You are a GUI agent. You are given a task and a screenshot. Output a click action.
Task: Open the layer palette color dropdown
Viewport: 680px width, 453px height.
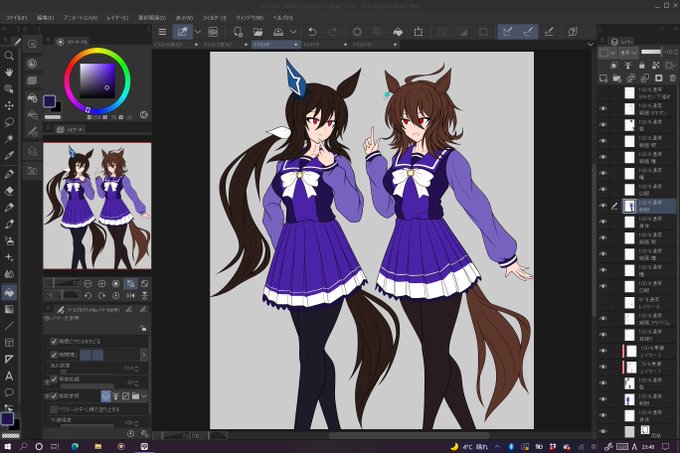pos(608,52)
